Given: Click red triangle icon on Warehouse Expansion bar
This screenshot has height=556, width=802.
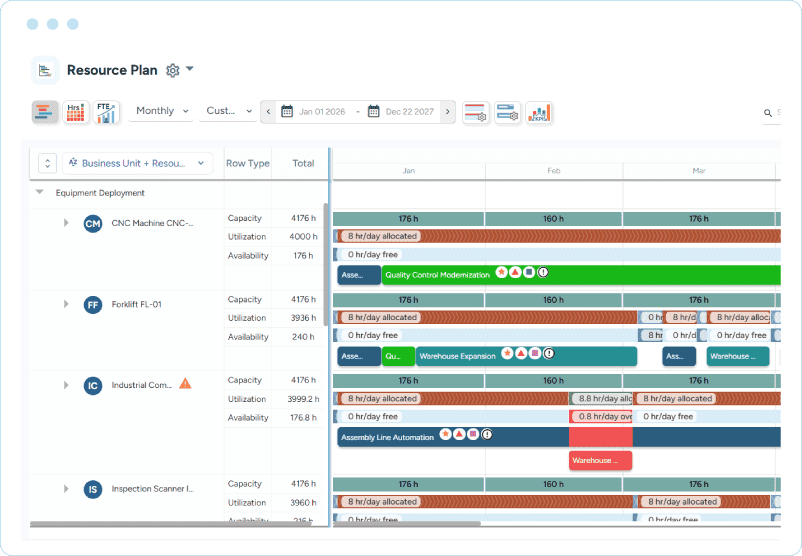Looking at the screenshot, I should (521, 353).
